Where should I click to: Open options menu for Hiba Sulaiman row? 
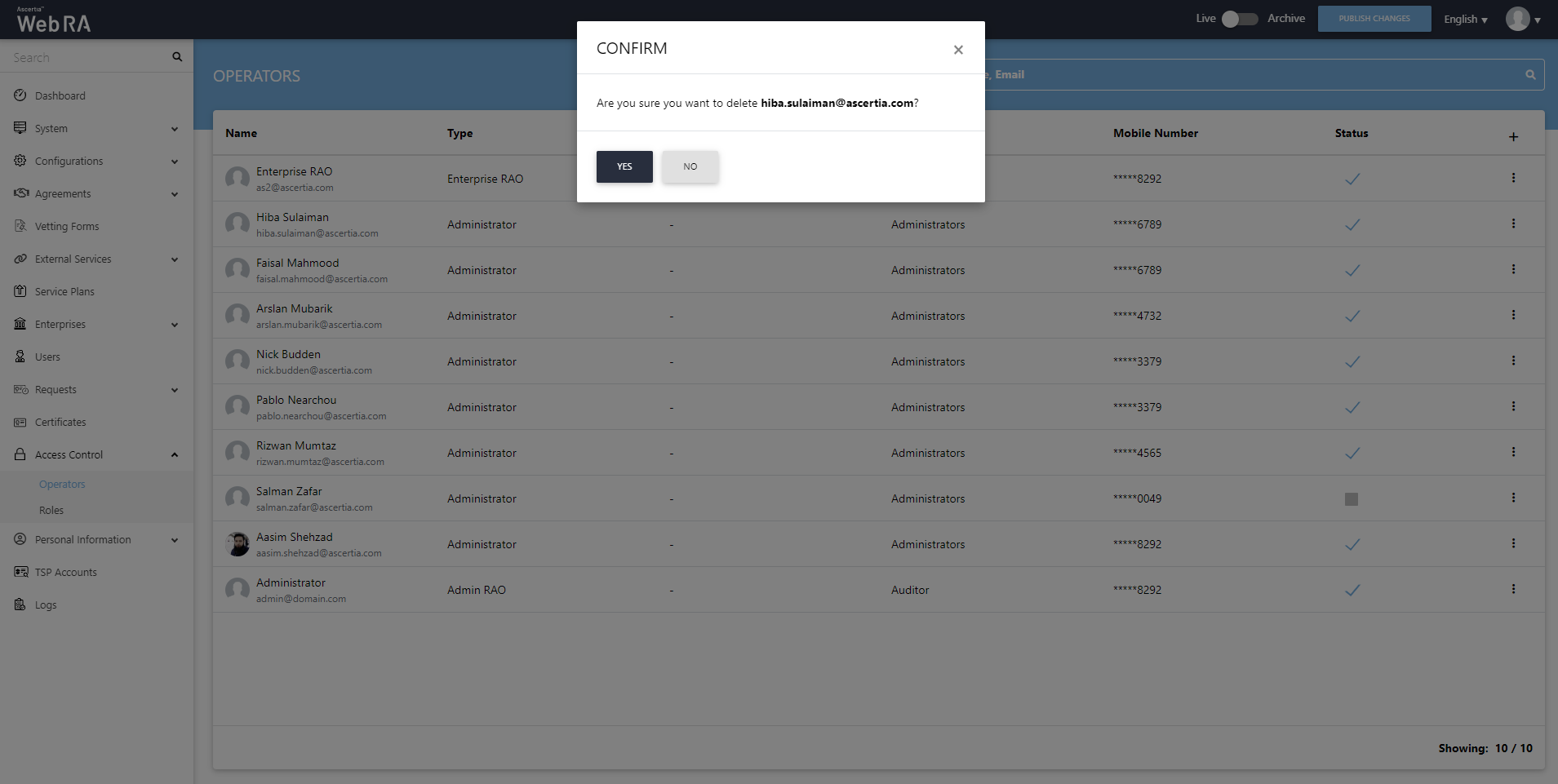click(1513, 224)
